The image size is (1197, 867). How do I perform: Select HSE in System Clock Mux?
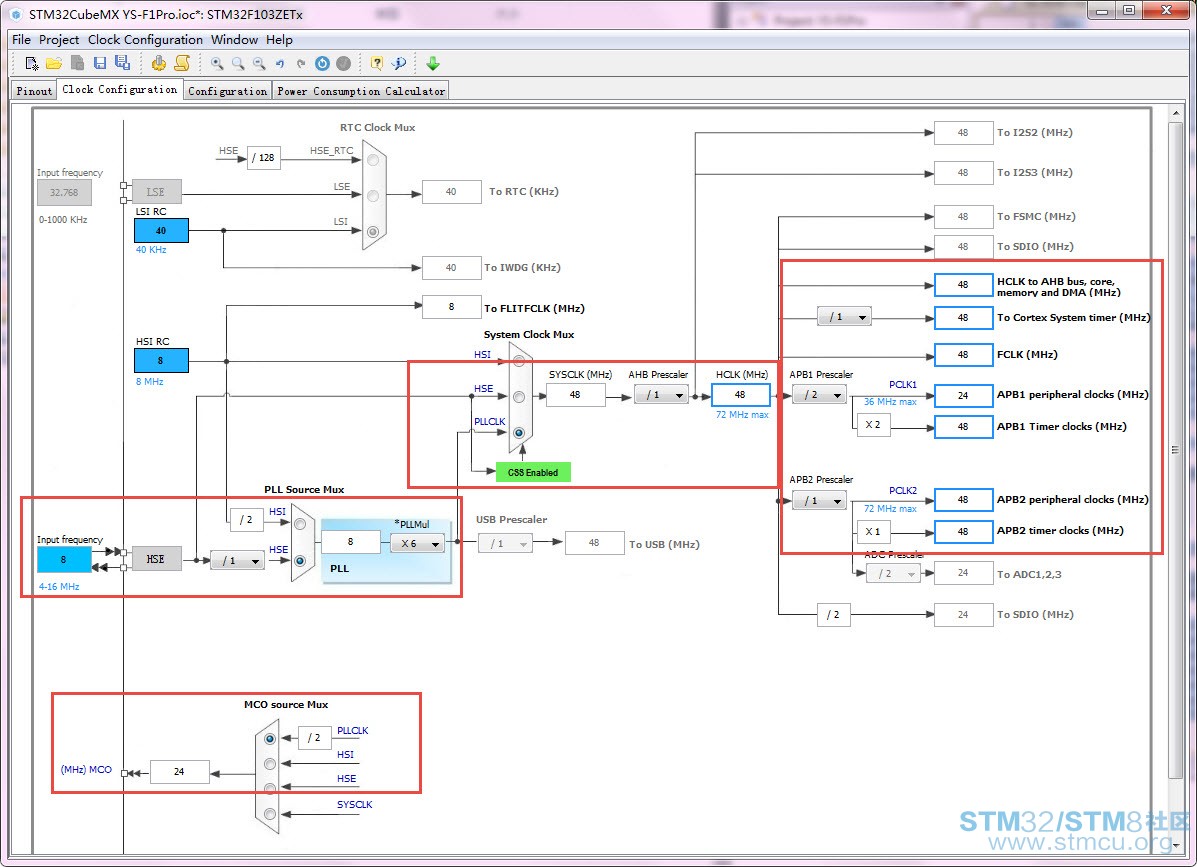pyautogui.click(x=519, y=397)
